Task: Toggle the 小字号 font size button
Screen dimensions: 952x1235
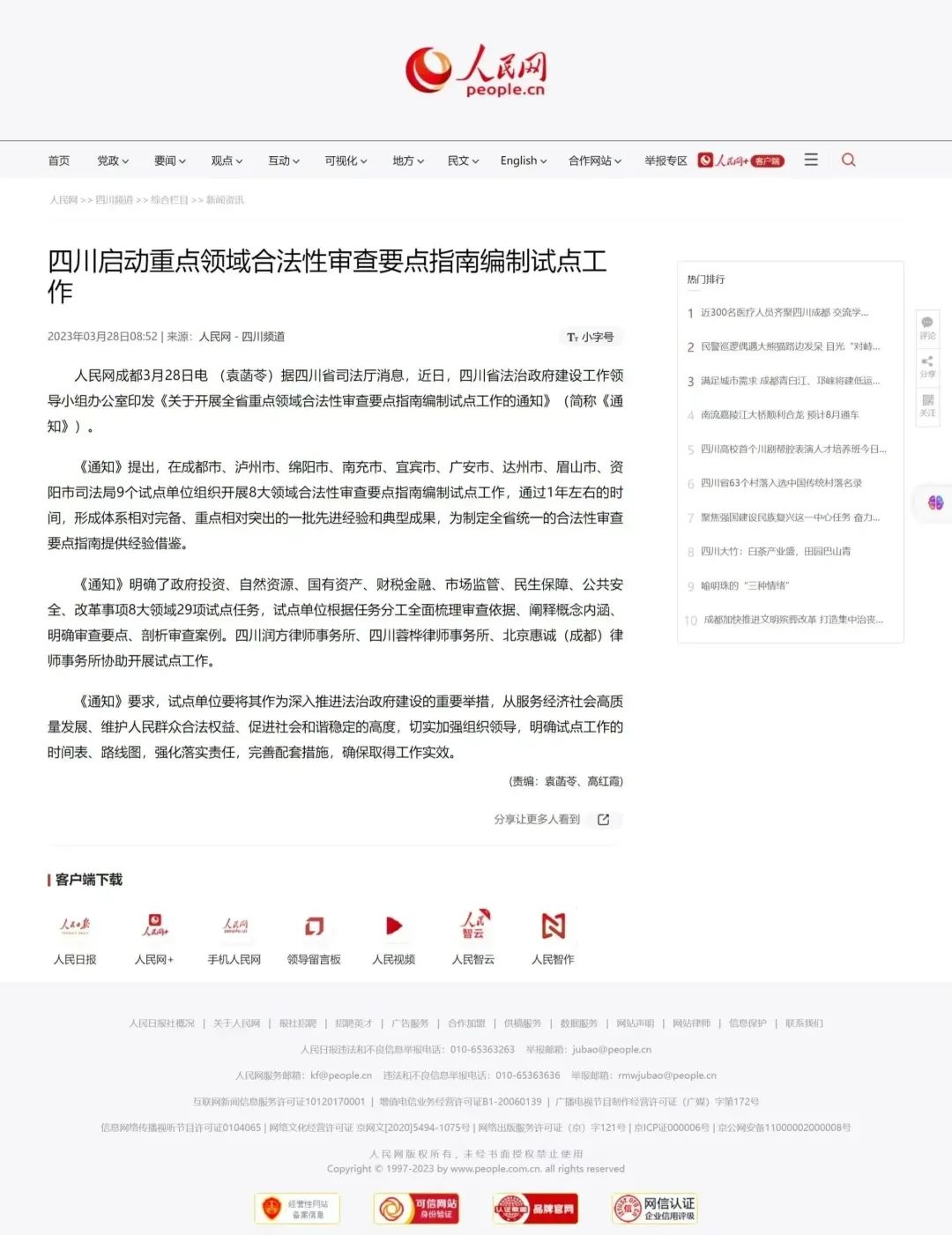Action: point(591,337)
